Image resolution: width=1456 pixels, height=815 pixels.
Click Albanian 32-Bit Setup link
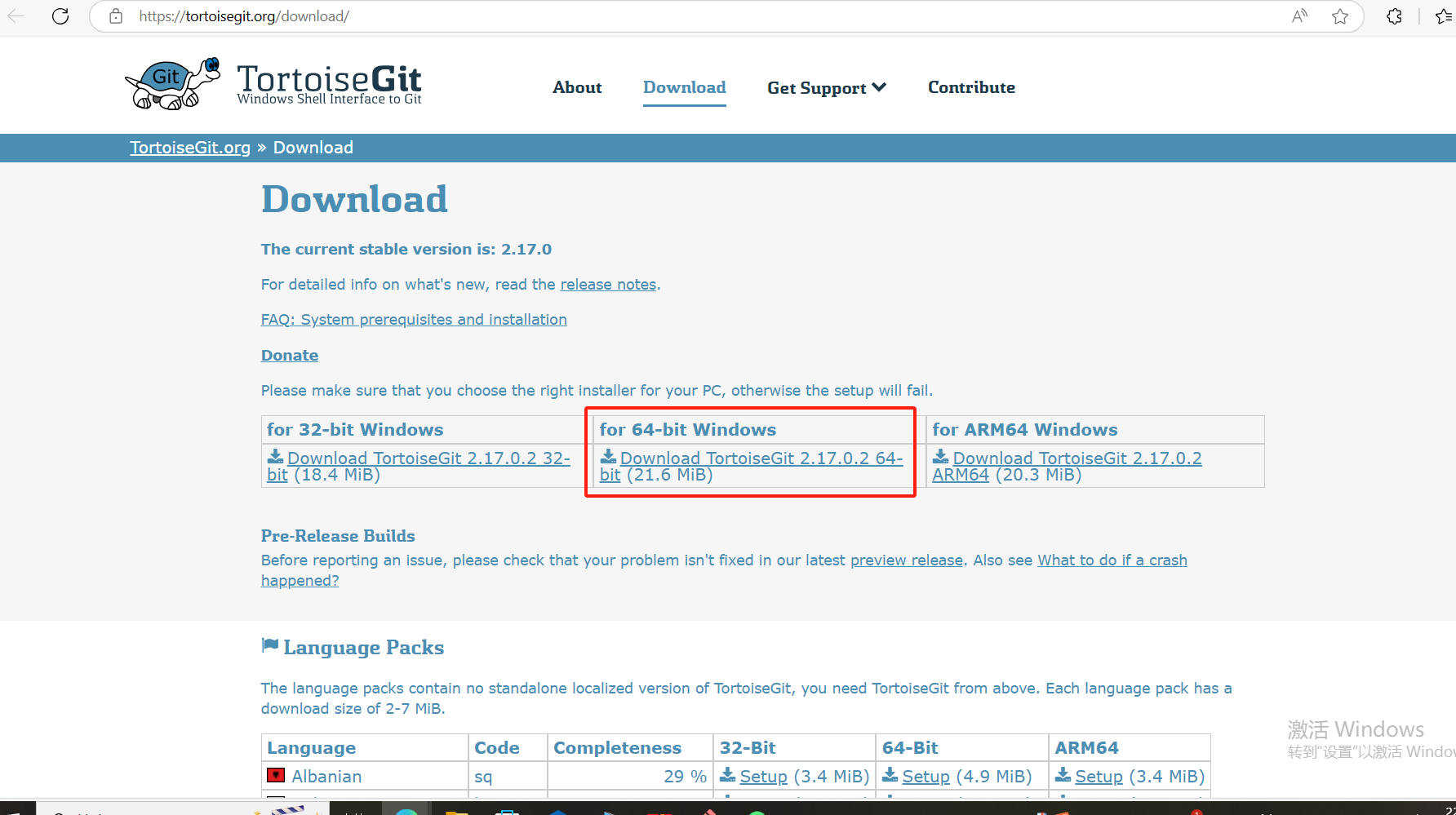pos(763,777)
